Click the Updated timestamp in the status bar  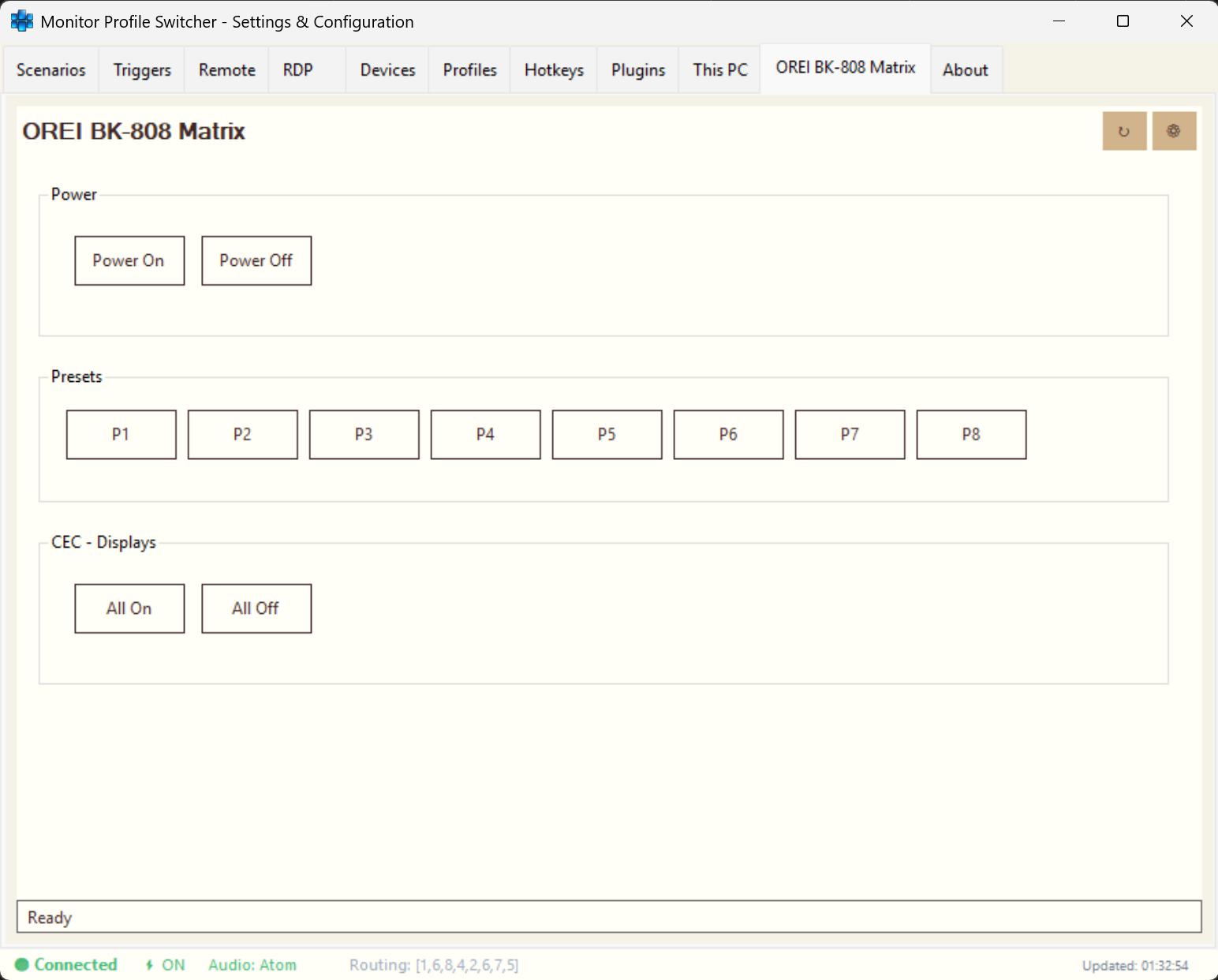(x=1135, y=965)
